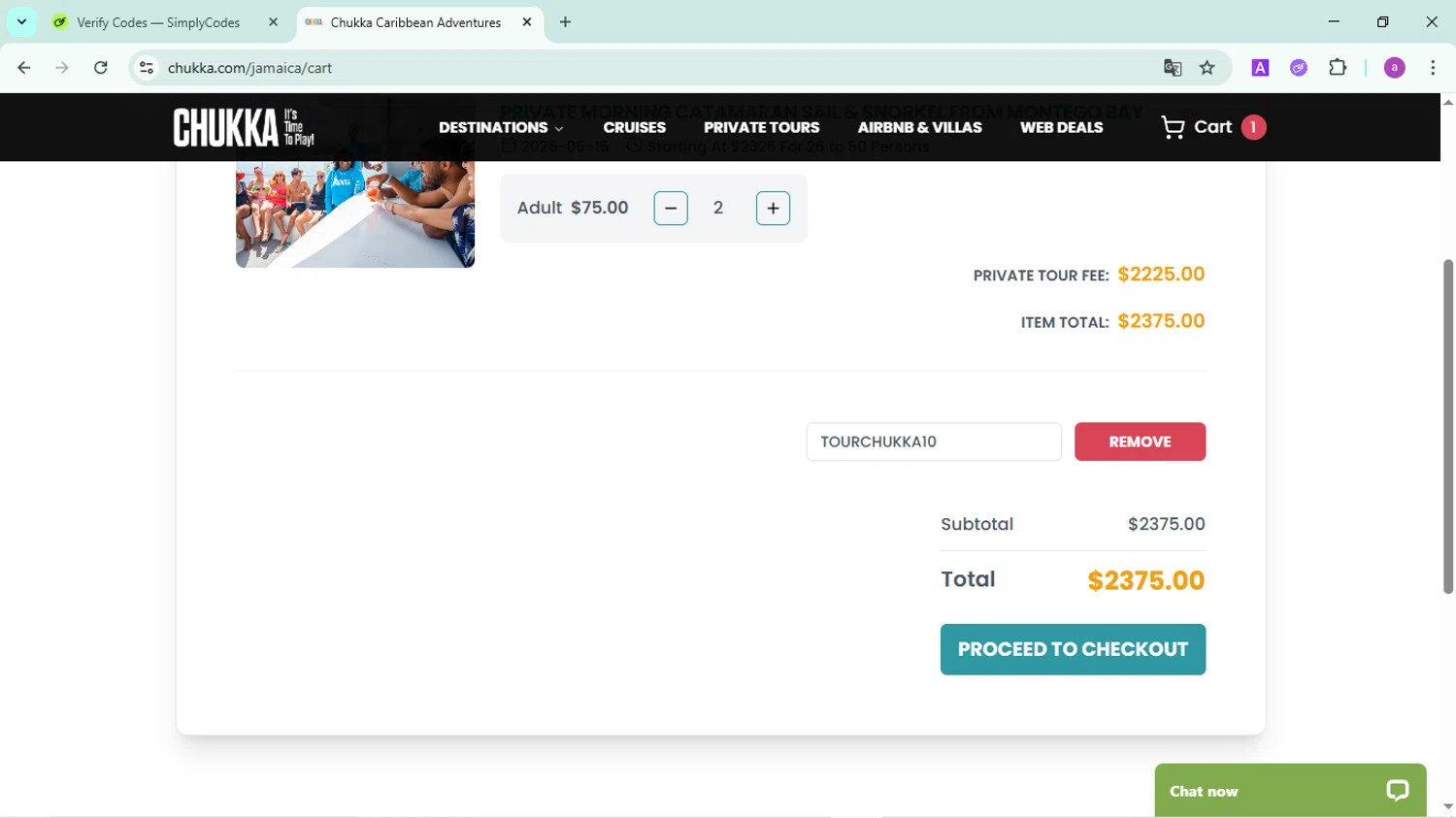View site information icon in address bar
The image size is (1456, 818).
[147, 68]
